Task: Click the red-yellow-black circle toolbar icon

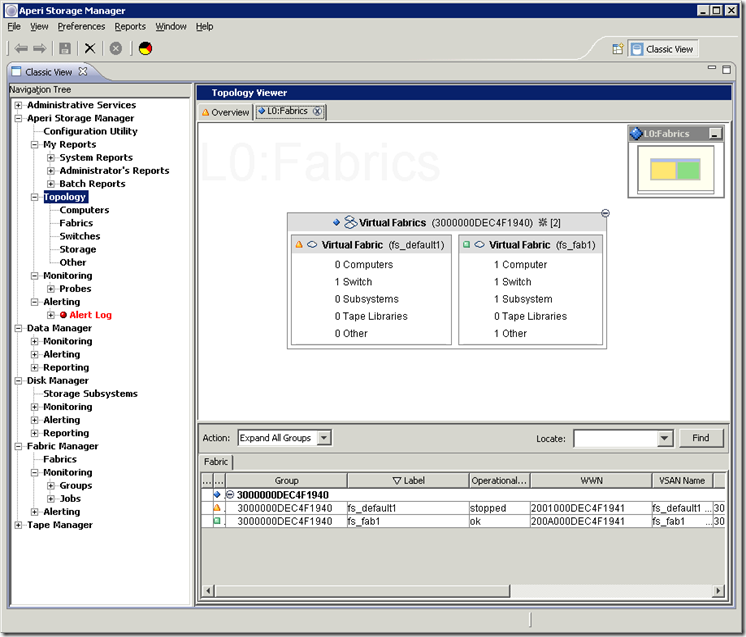Action: (145, 49)
